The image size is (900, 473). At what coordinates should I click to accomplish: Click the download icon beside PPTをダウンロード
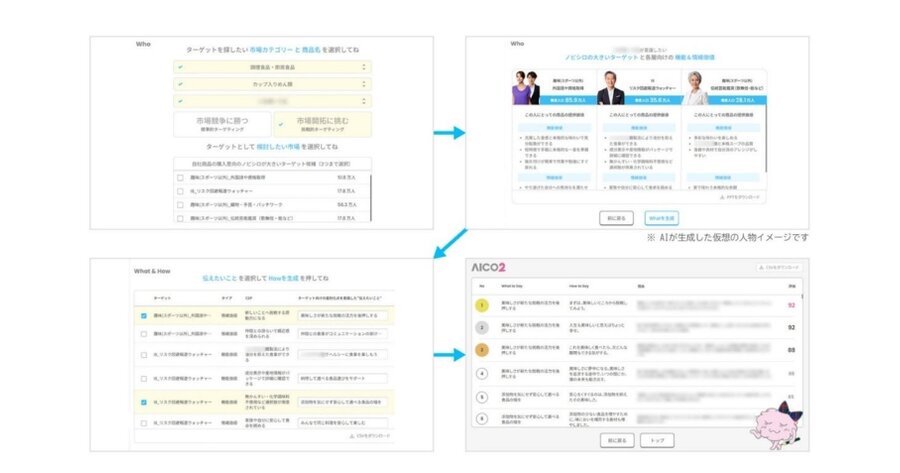pos(722,197)
